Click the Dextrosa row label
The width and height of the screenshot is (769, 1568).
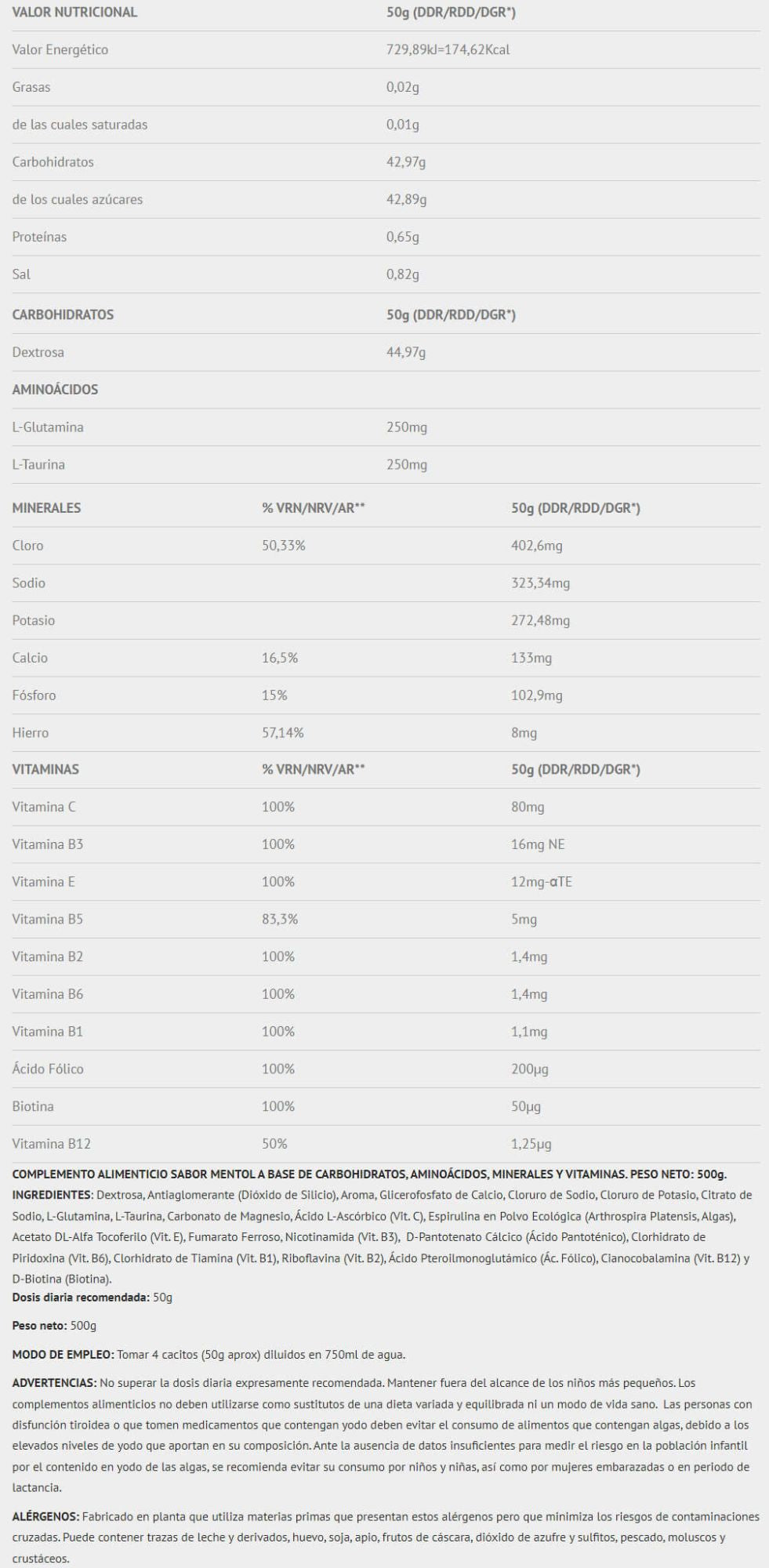click(x=38, y=353)
